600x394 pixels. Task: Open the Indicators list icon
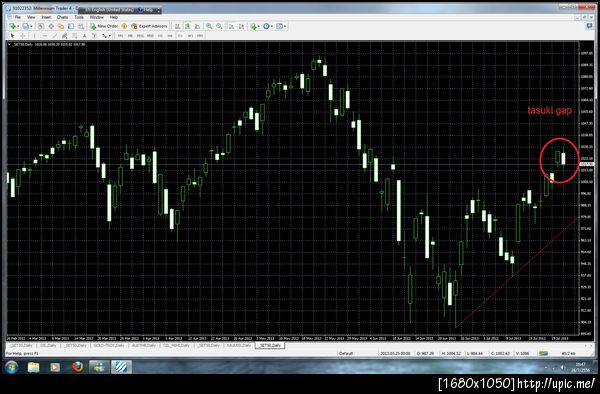coord(253,26)
